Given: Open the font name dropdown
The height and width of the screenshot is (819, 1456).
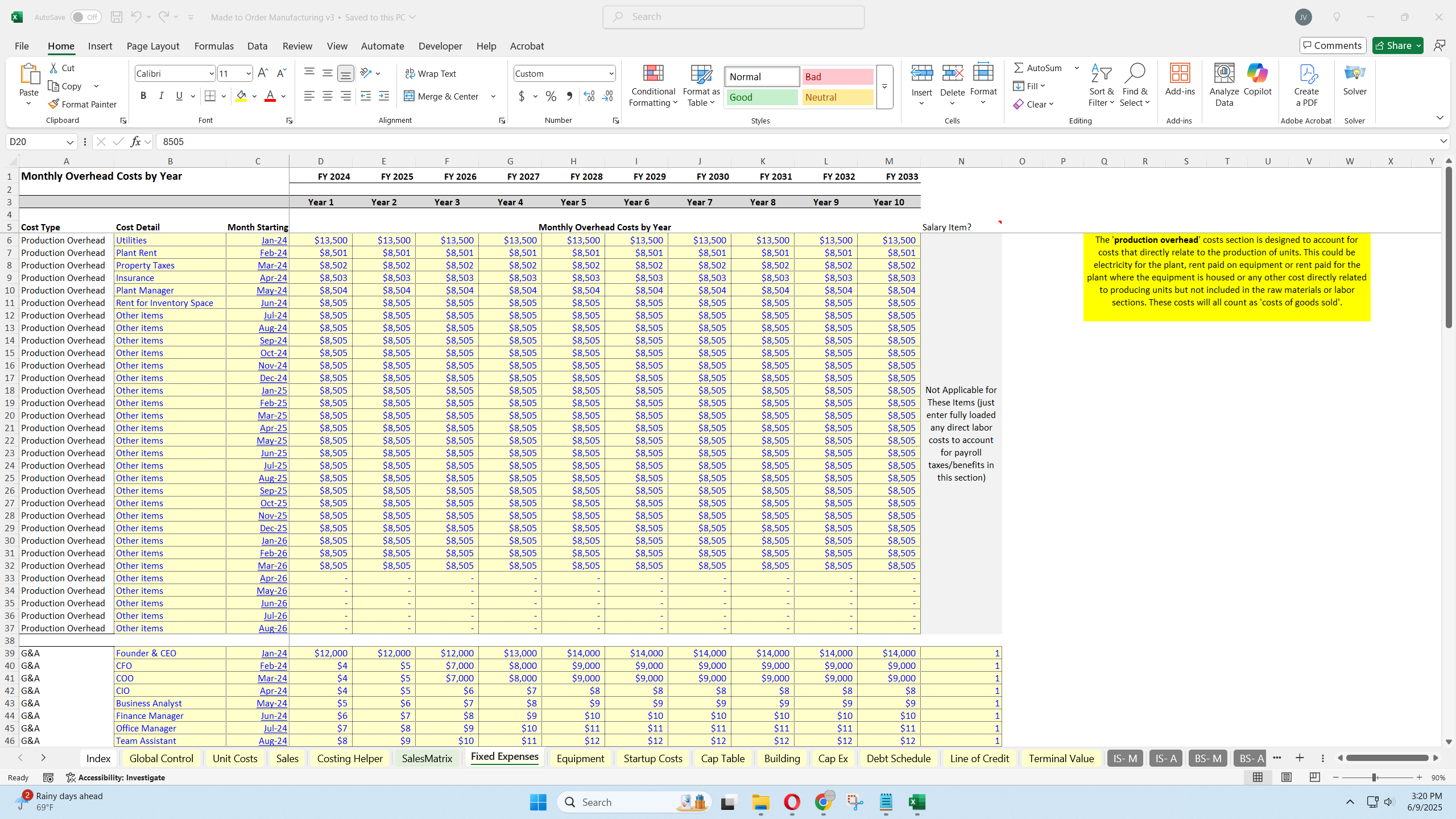Looking at the screenshot, I should click(211, 73).
